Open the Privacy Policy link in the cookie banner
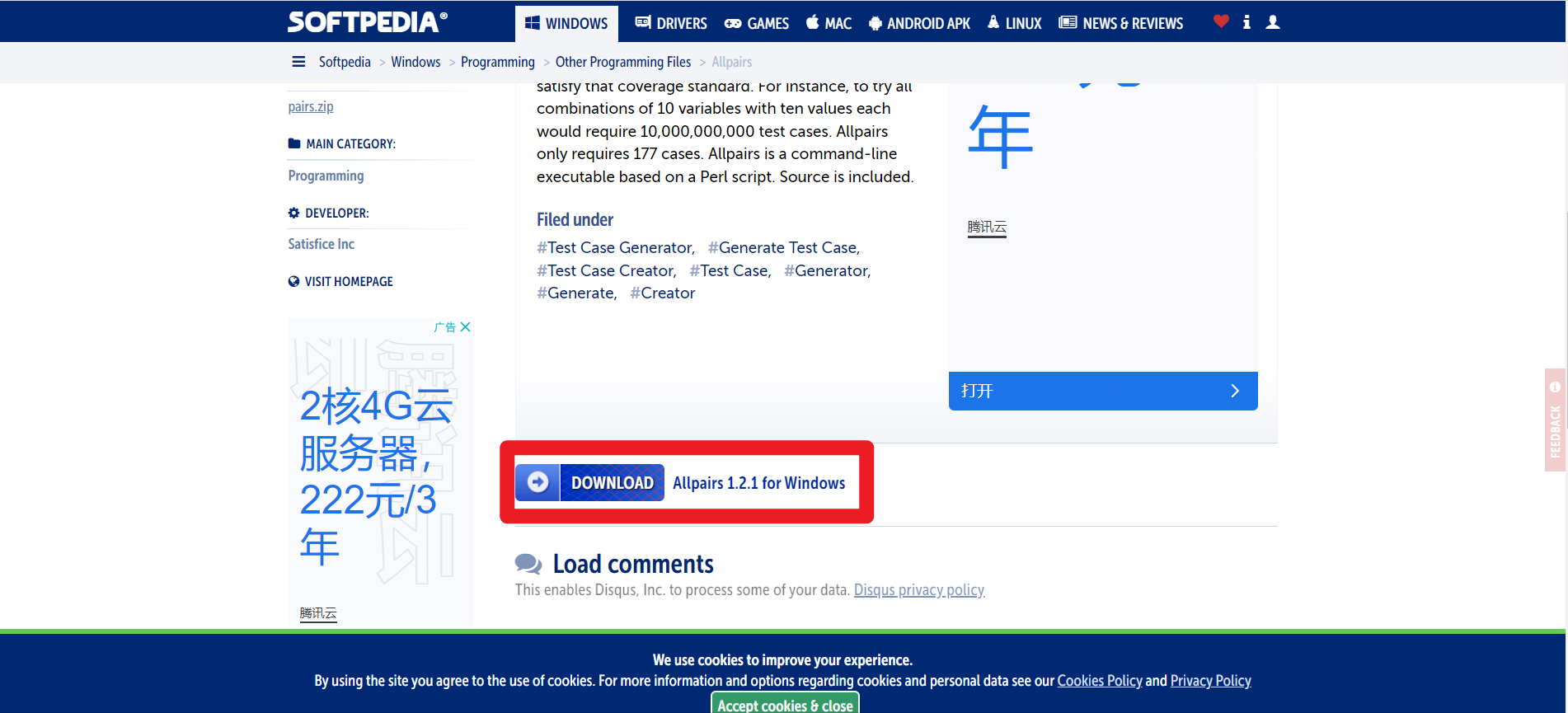1568x713 pixels. 1211,681
